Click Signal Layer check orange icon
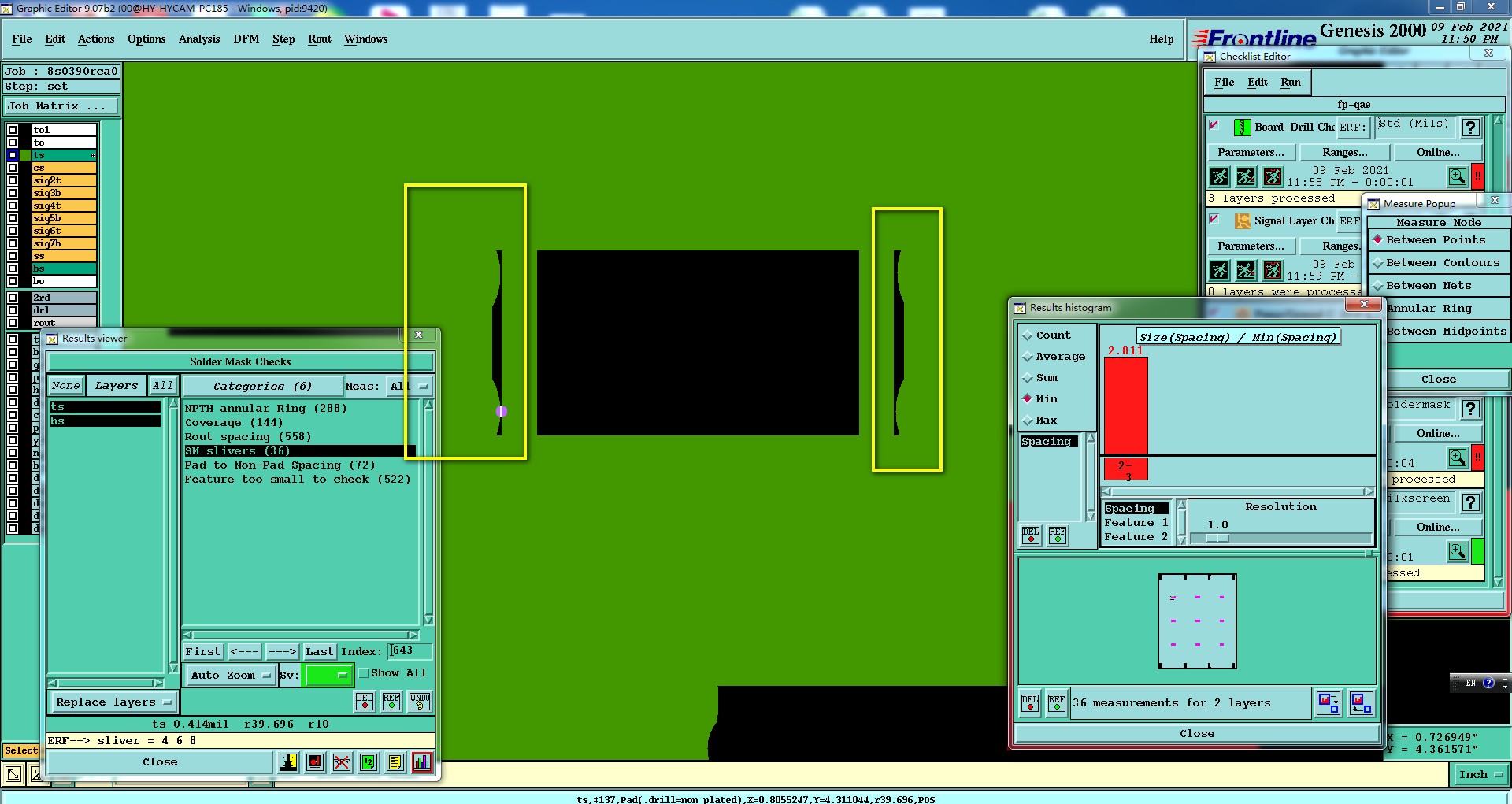This screenshot has height=804, width=1512. [x=1243, y=220]
